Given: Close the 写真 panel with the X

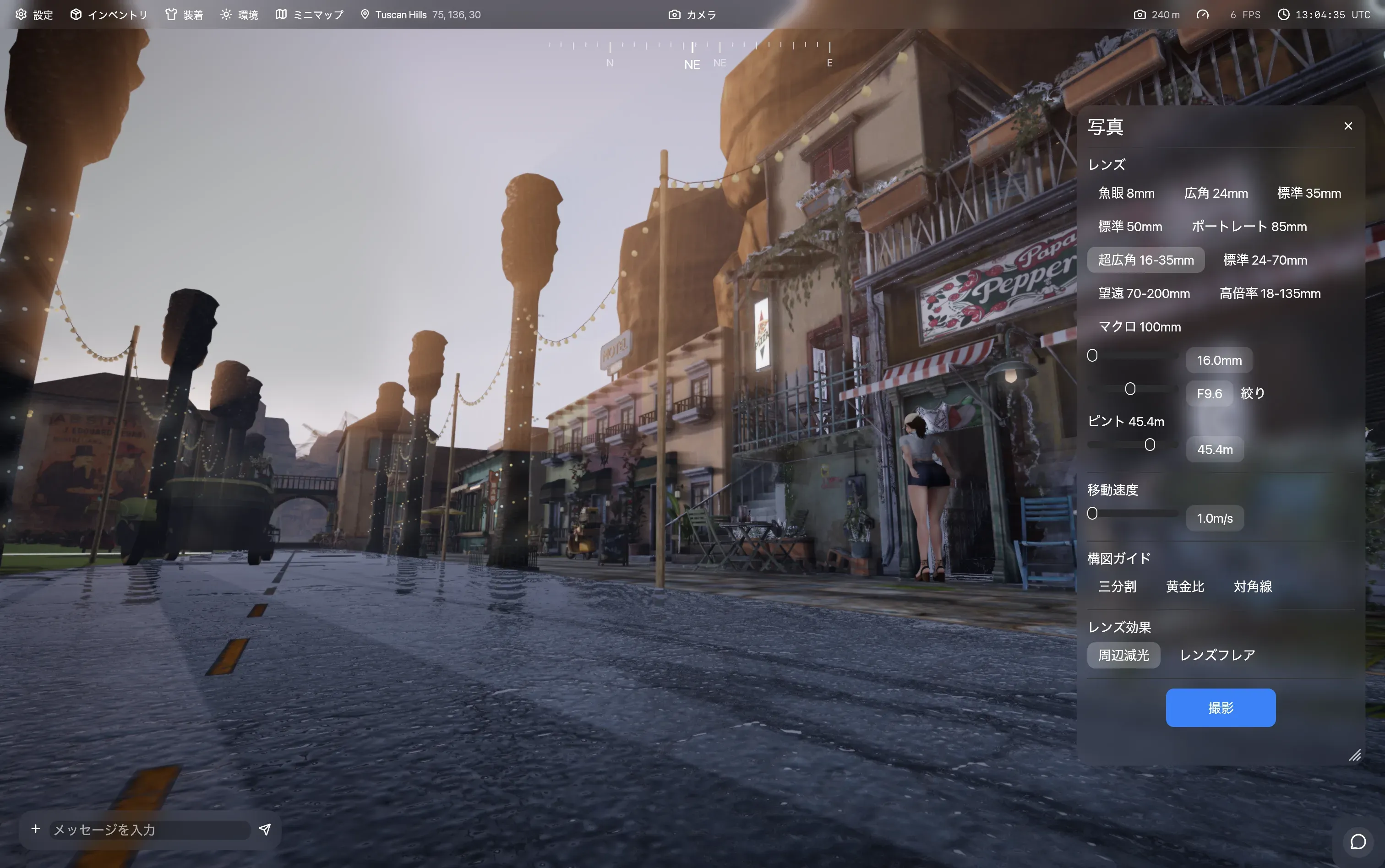Looking at the screenshot, I should pyautogui.click(x=1348, y=126).
